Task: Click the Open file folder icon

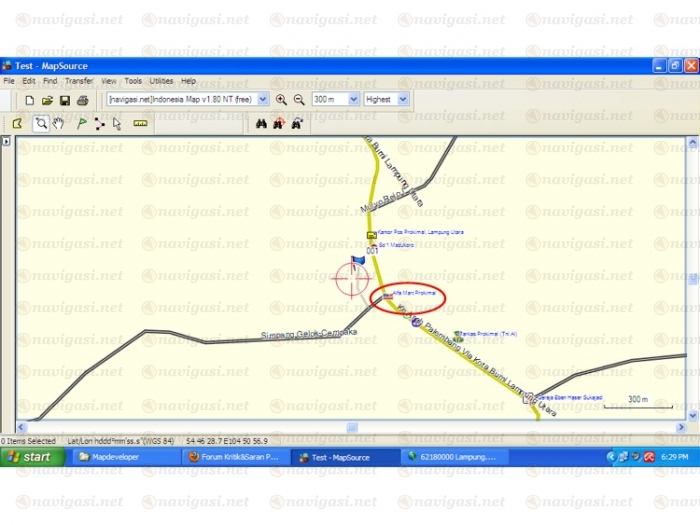Action: [x=47, y=100]
